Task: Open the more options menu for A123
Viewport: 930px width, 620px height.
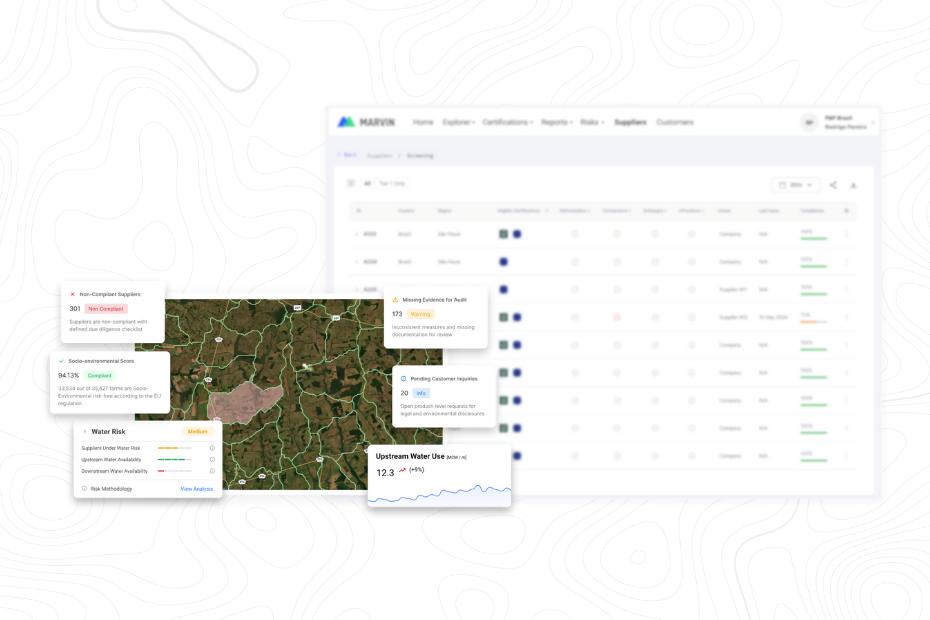Action: point(846,234)
